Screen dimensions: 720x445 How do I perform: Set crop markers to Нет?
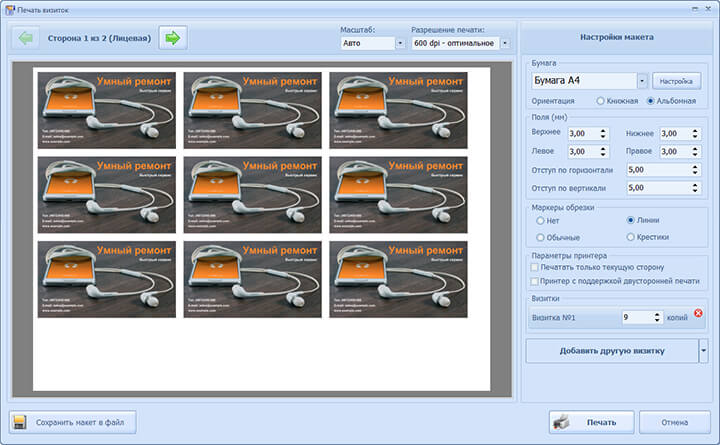coord(541,220)
